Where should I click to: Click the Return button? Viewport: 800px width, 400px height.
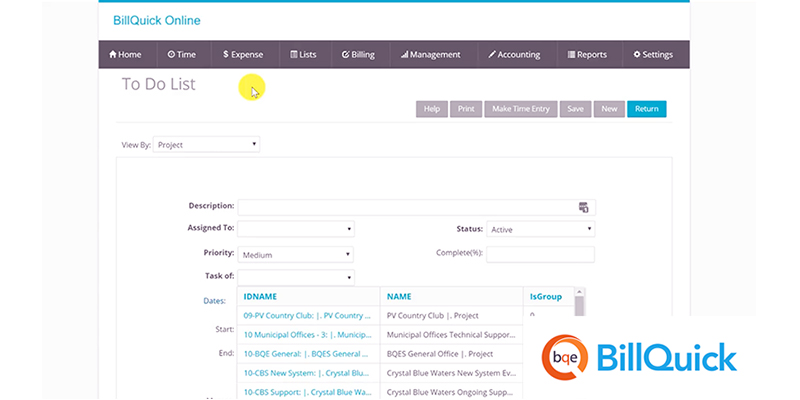click(646, 109)
